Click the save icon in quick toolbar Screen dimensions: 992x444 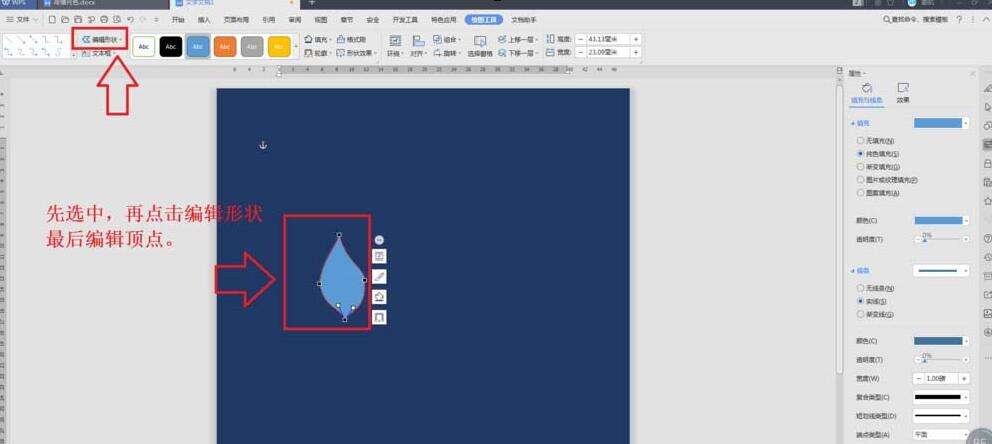(x=78, y=20)
